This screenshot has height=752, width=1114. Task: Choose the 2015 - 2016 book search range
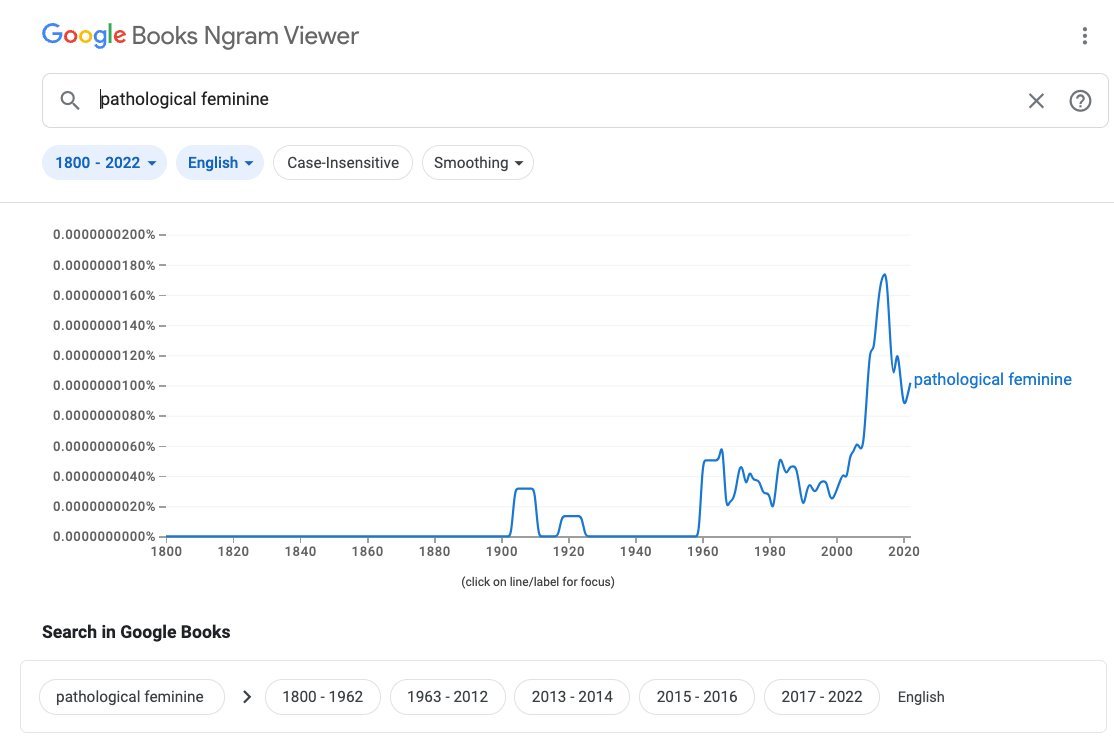tap(695, 697)
